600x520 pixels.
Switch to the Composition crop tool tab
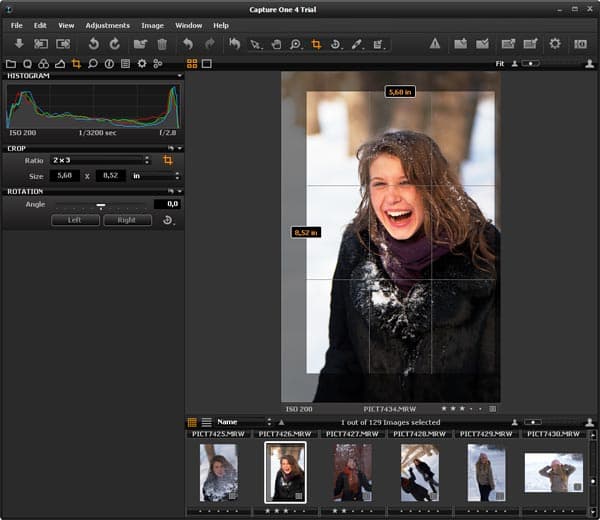coord(76,64)
